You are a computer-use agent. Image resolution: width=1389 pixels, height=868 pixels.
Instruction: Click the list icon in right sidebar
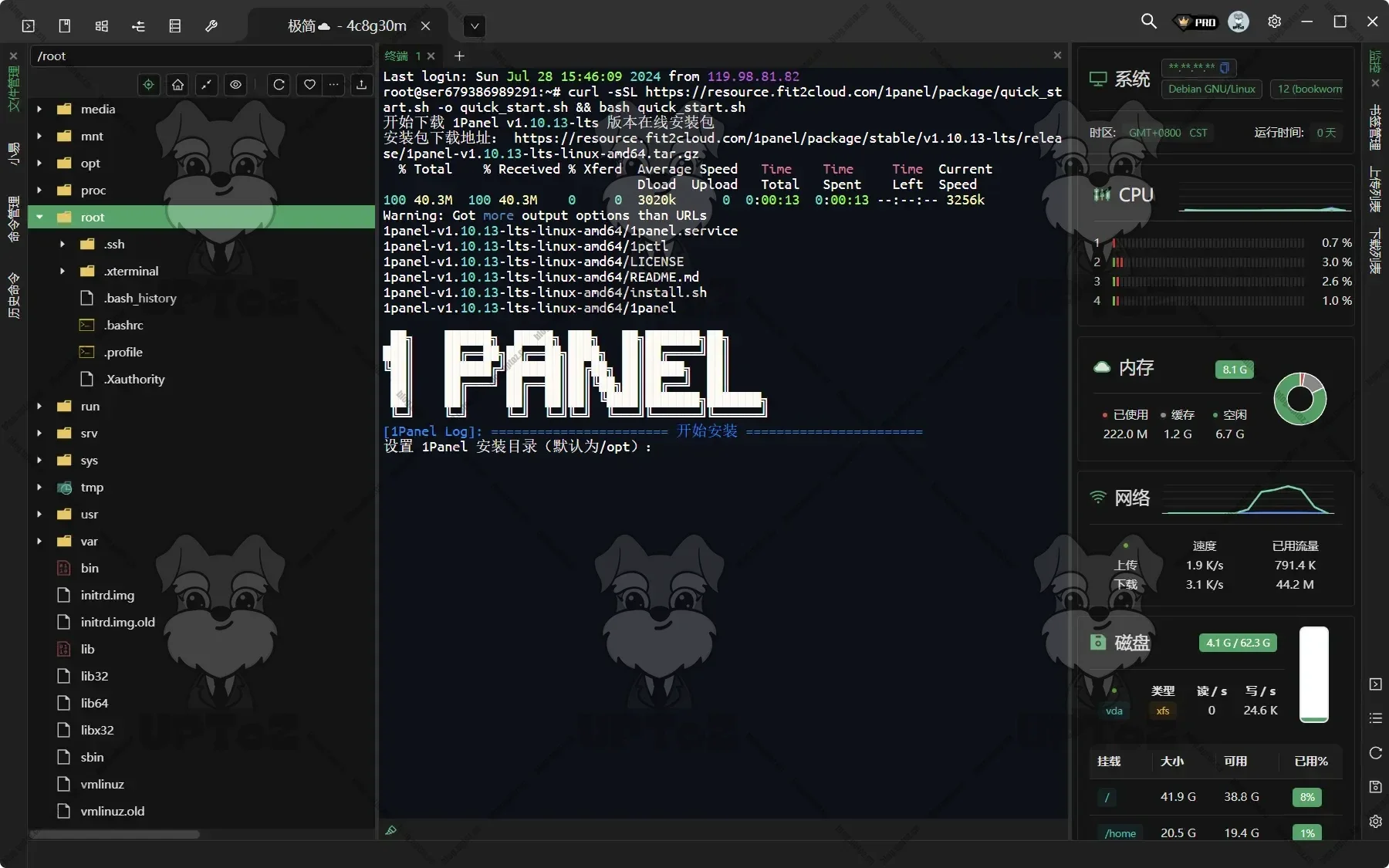[1375, 718]
